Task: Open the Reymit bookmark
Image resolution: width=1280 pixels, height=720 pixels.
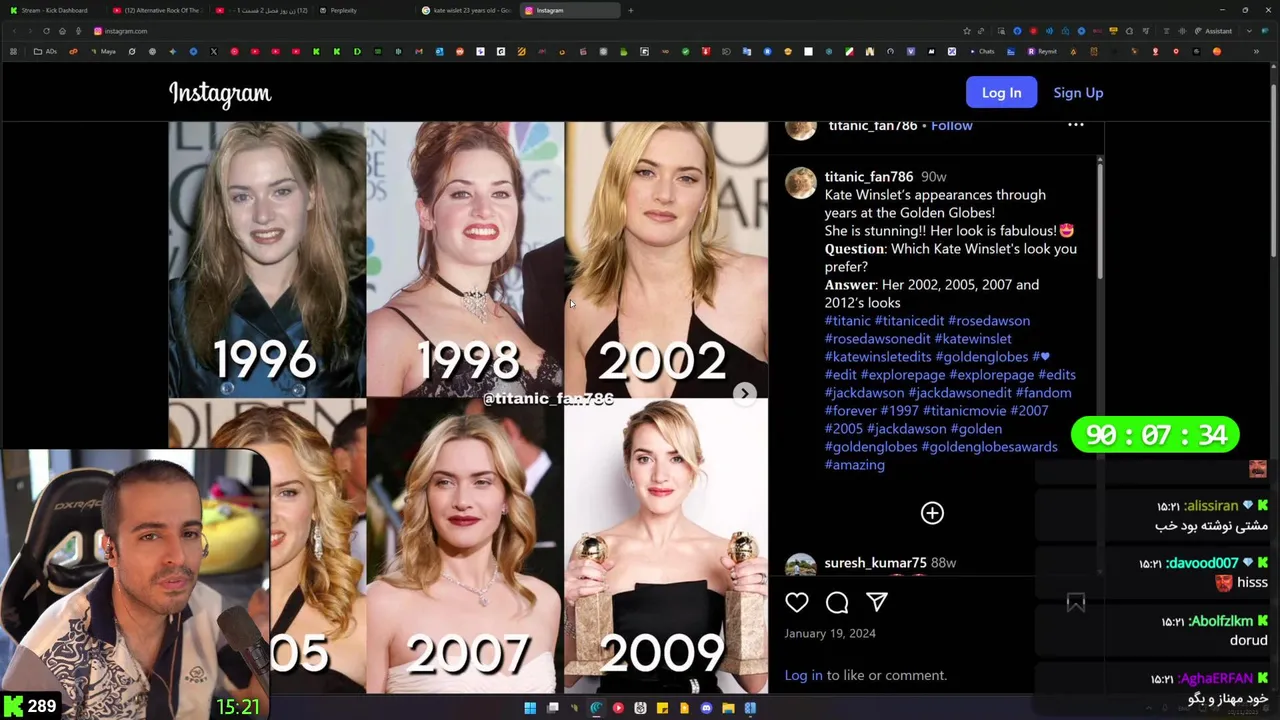Action: coord(1042,51)
